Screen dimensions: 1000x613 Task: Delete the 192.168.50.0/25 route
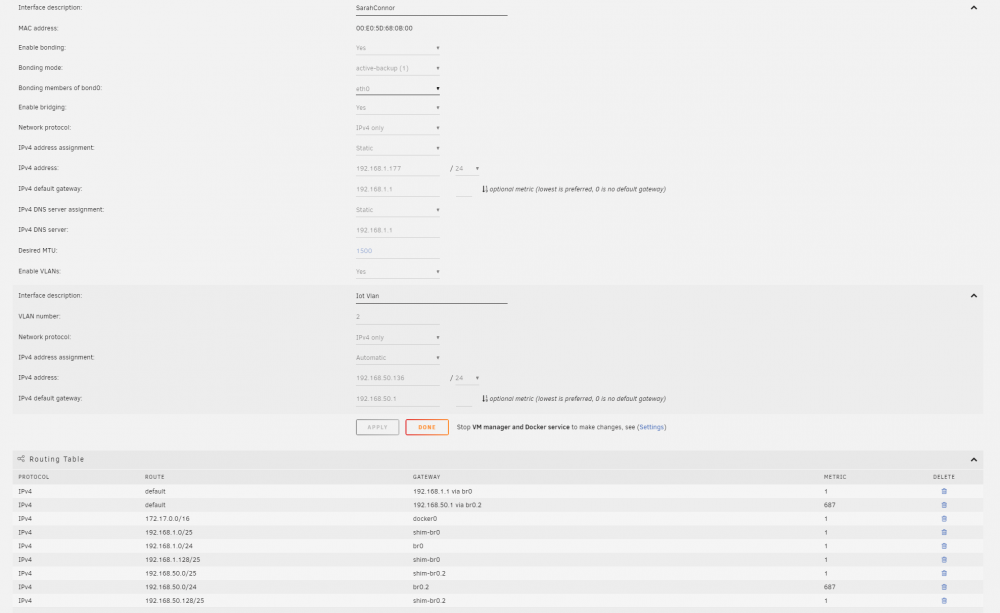tap(944, 573)
